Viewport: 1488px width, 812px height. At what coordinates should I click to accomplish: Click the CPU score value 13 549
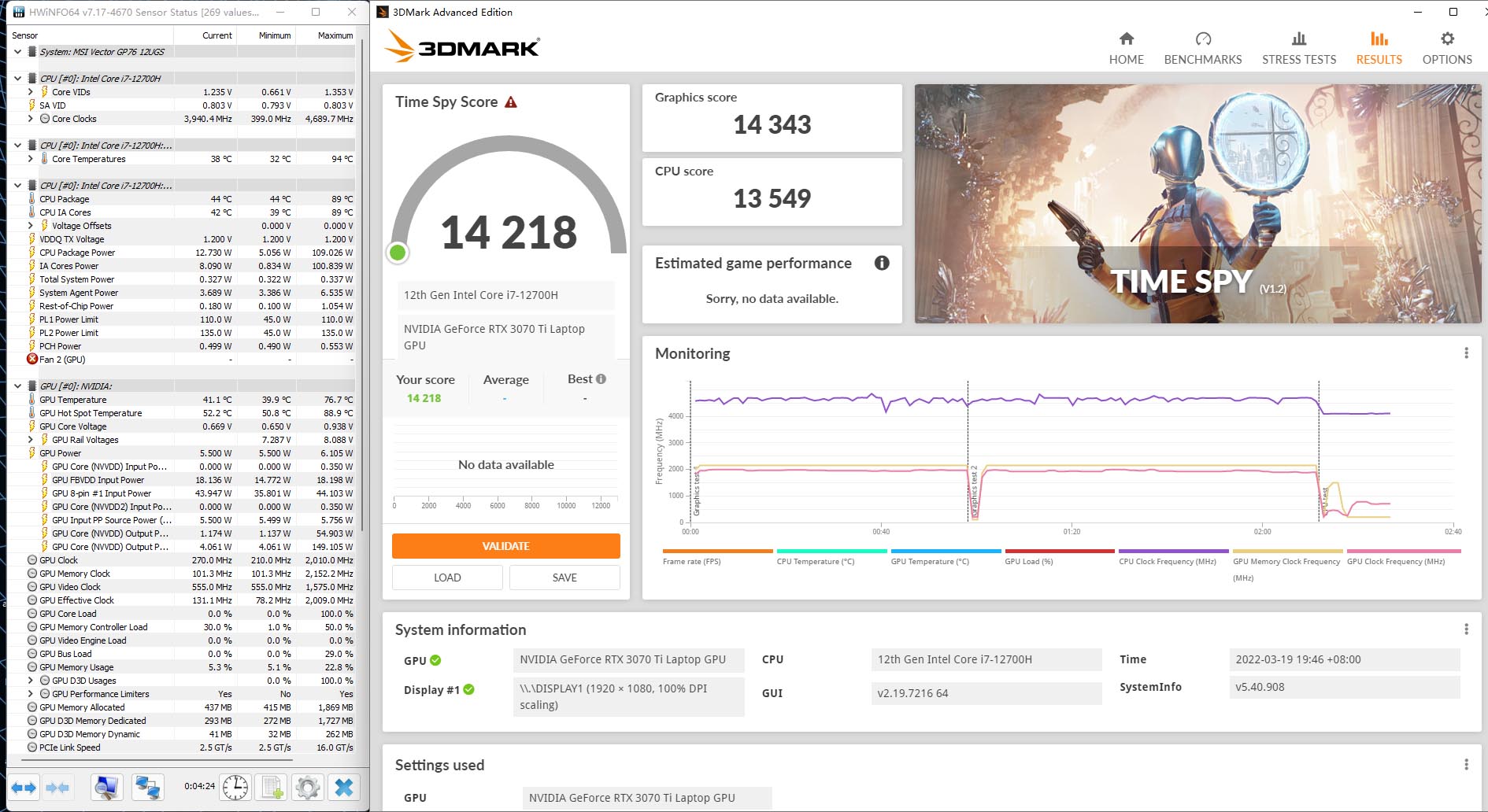[772, 198]
